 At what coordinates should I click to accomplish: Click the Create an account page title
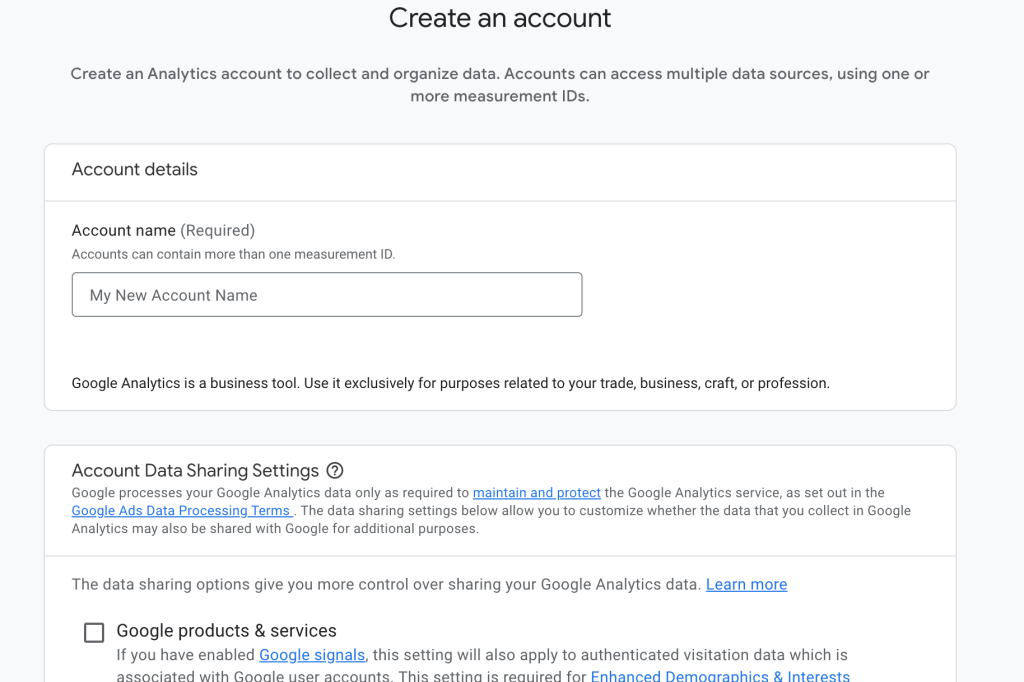point(500,18)
